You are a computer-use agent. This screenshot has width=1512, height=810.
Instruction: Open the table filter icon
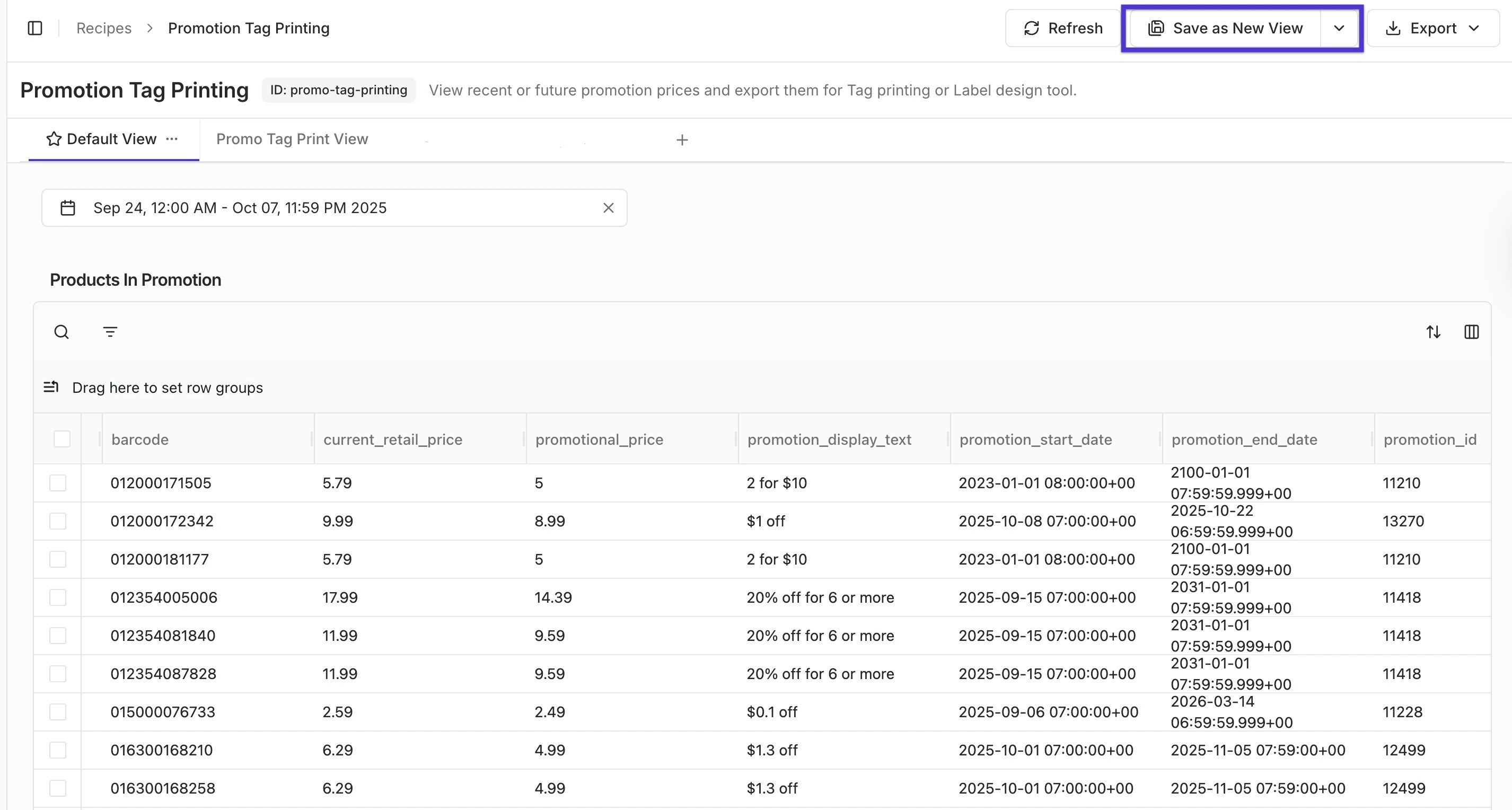(110, 332)
